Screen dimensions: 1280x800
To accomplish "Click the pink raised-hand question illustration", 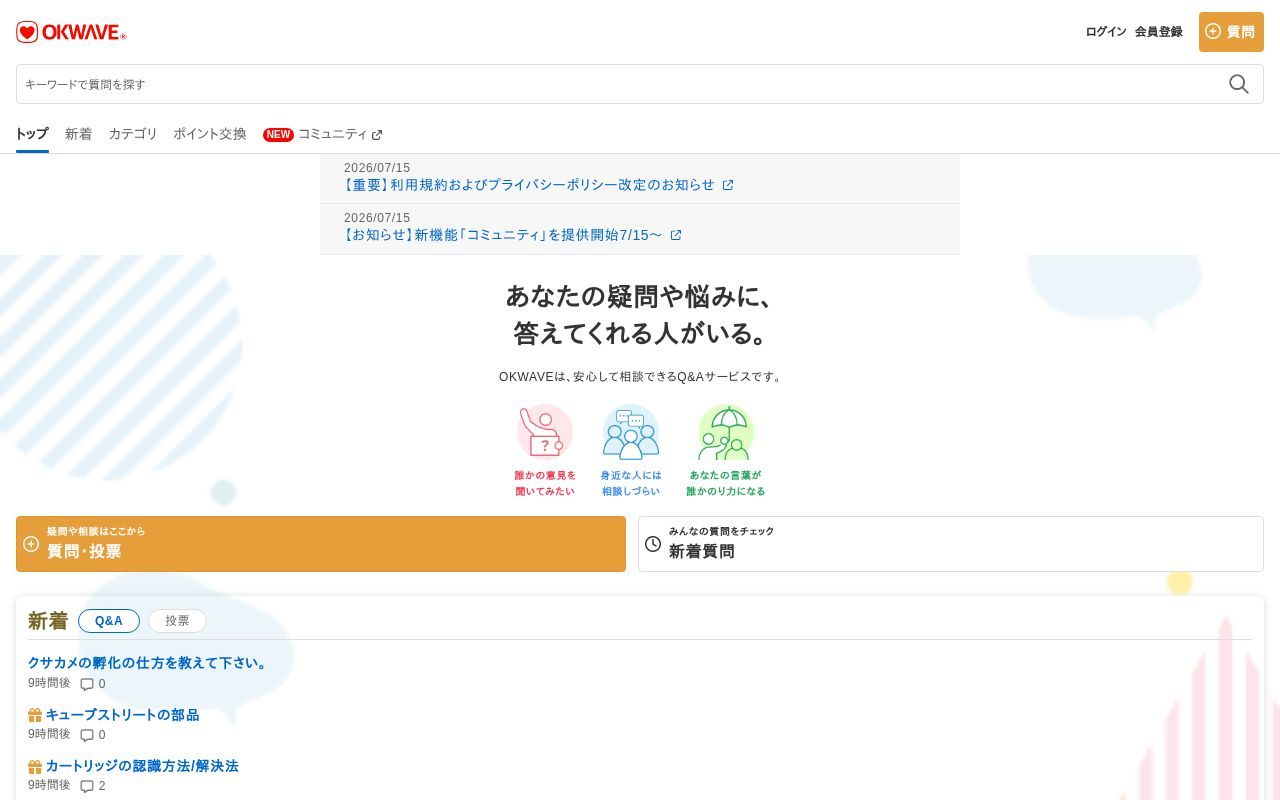I will pos(545,432).
